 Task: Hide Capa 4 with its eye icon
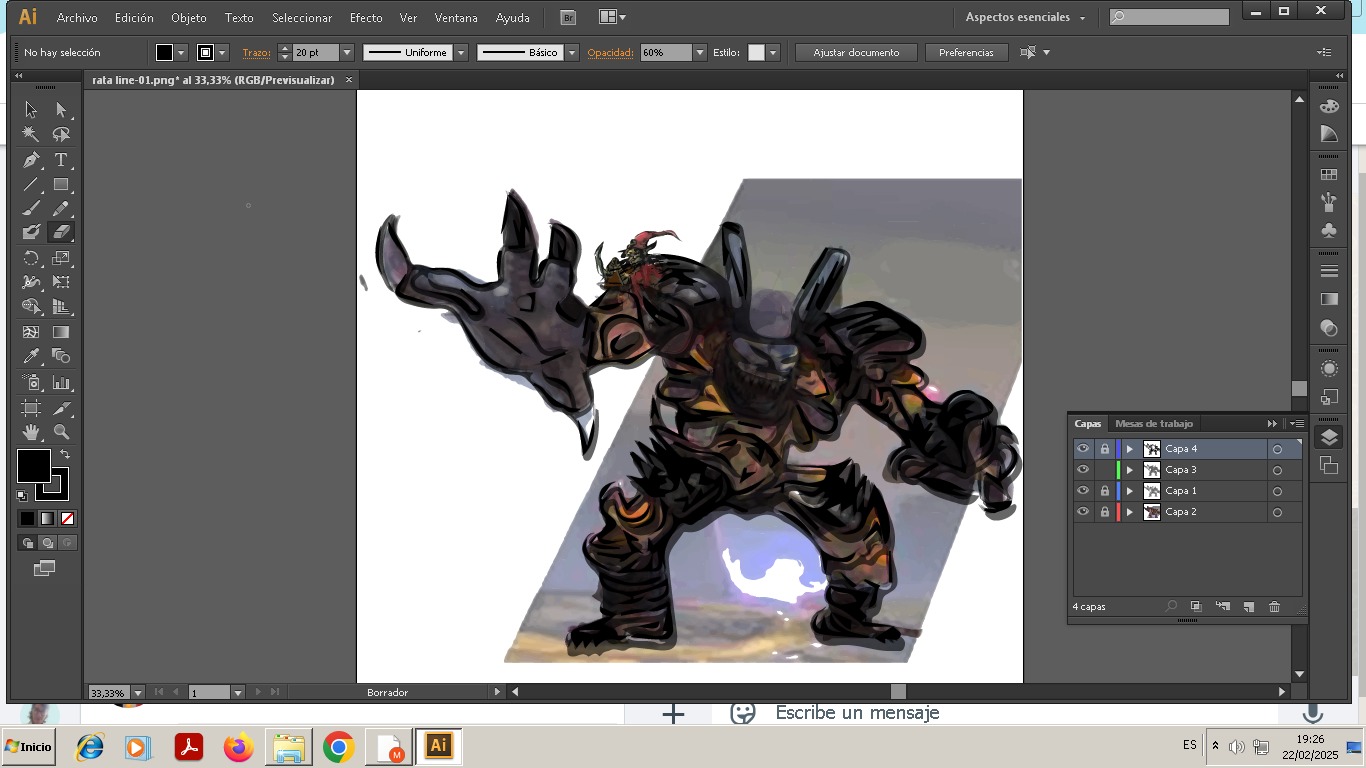(x=1083, y=449)
